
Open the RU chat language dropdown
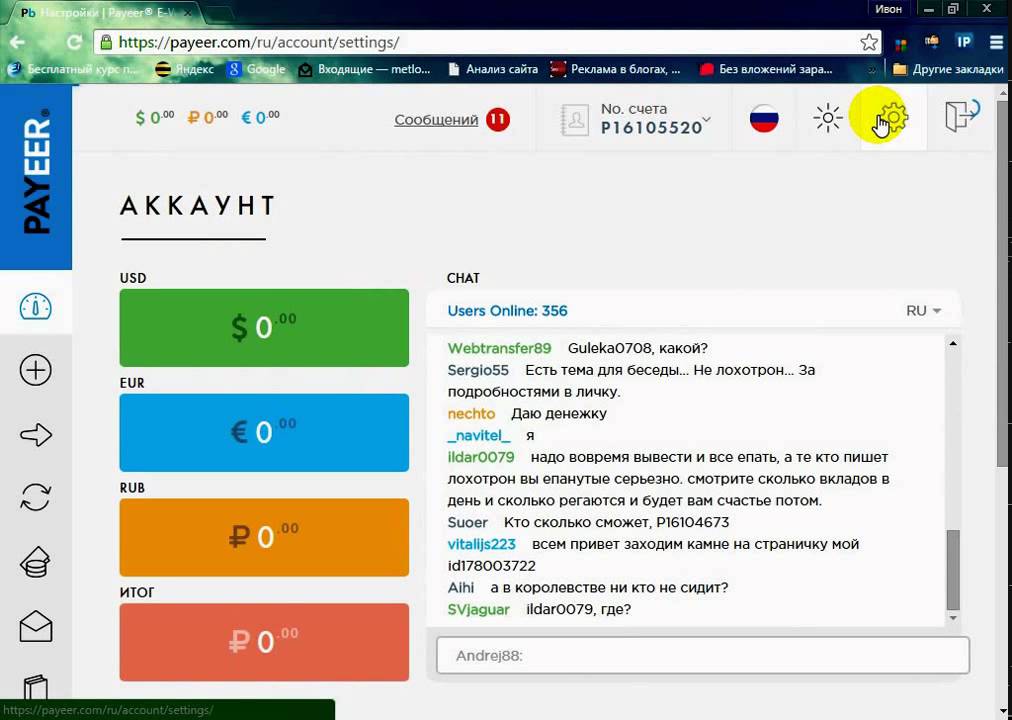(924, 311)
